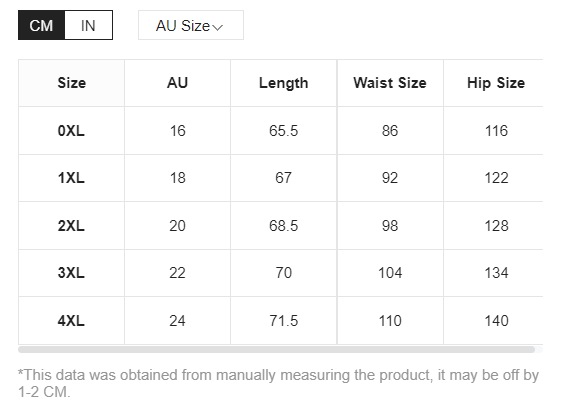Image resolution: width=562 pixels, height=406 pixels.
Task: Click the horizontal scrollbar below the size table
Action: tap(276, 349)
